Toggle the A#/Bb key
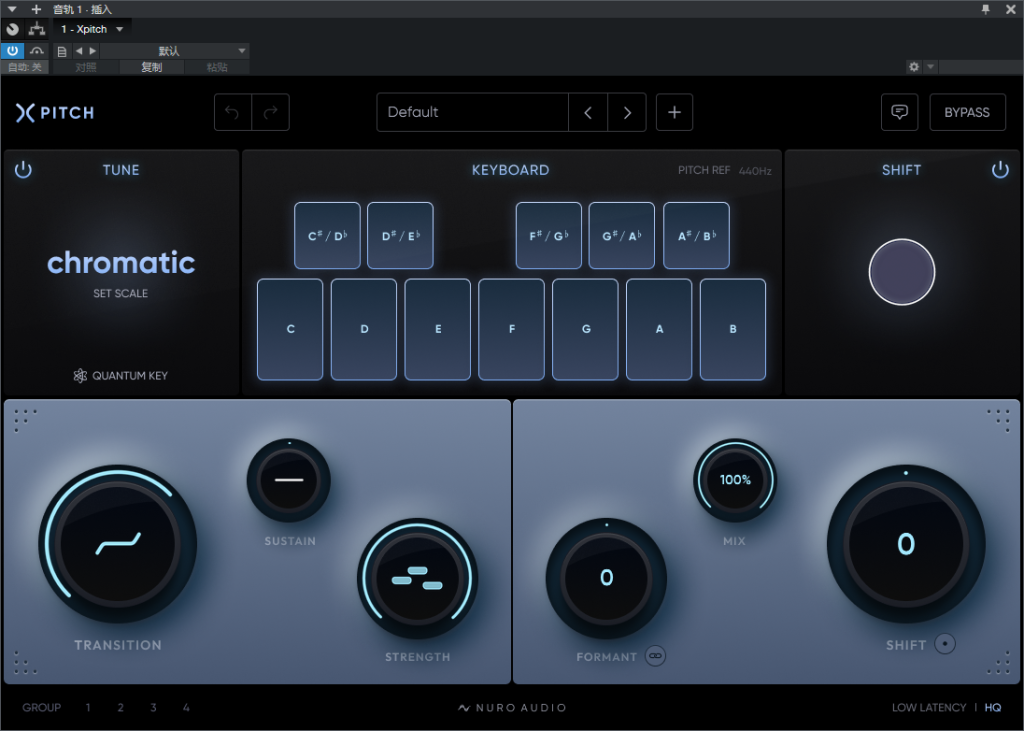 tap(697, 236)
